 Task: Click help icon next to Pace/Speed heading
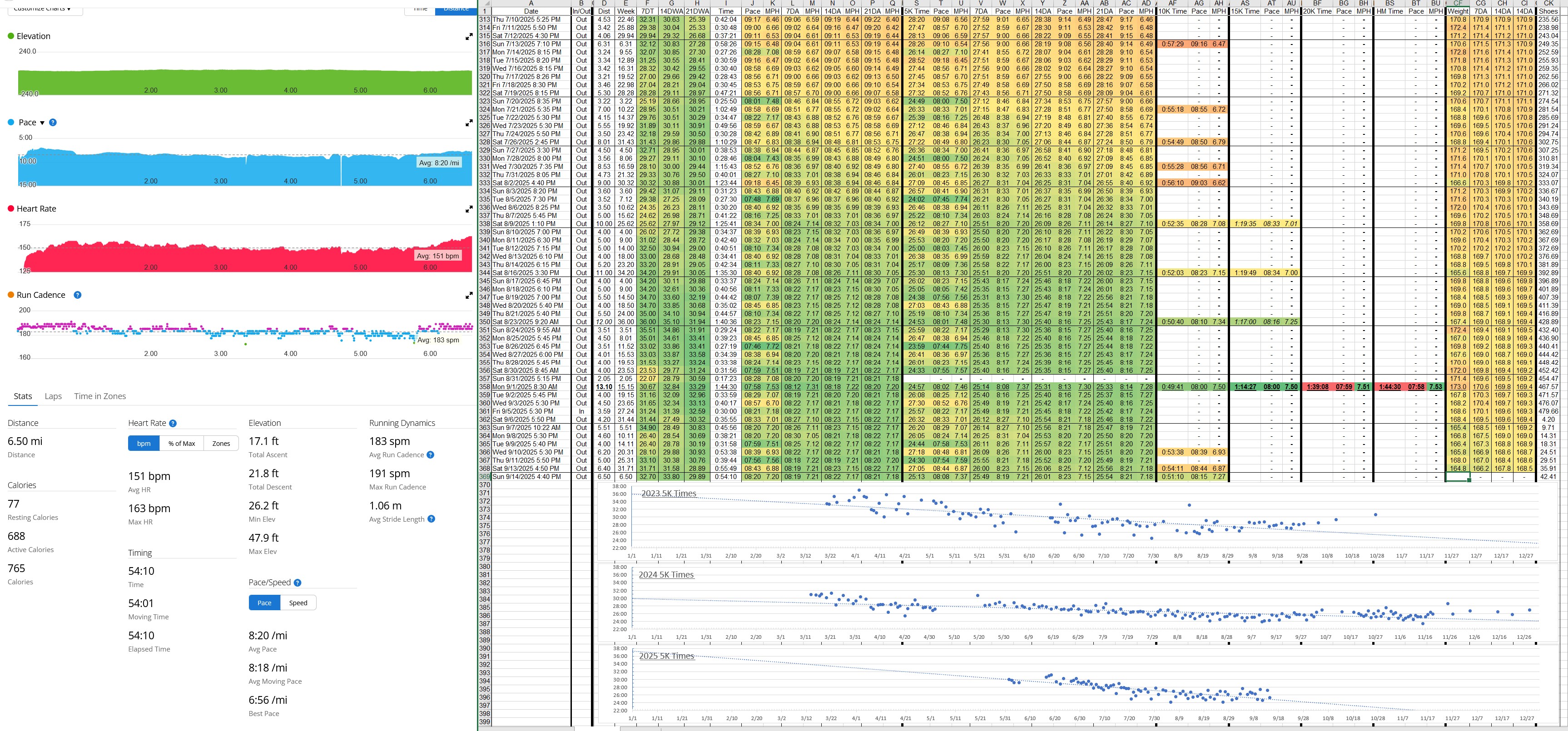coord(298,583)
